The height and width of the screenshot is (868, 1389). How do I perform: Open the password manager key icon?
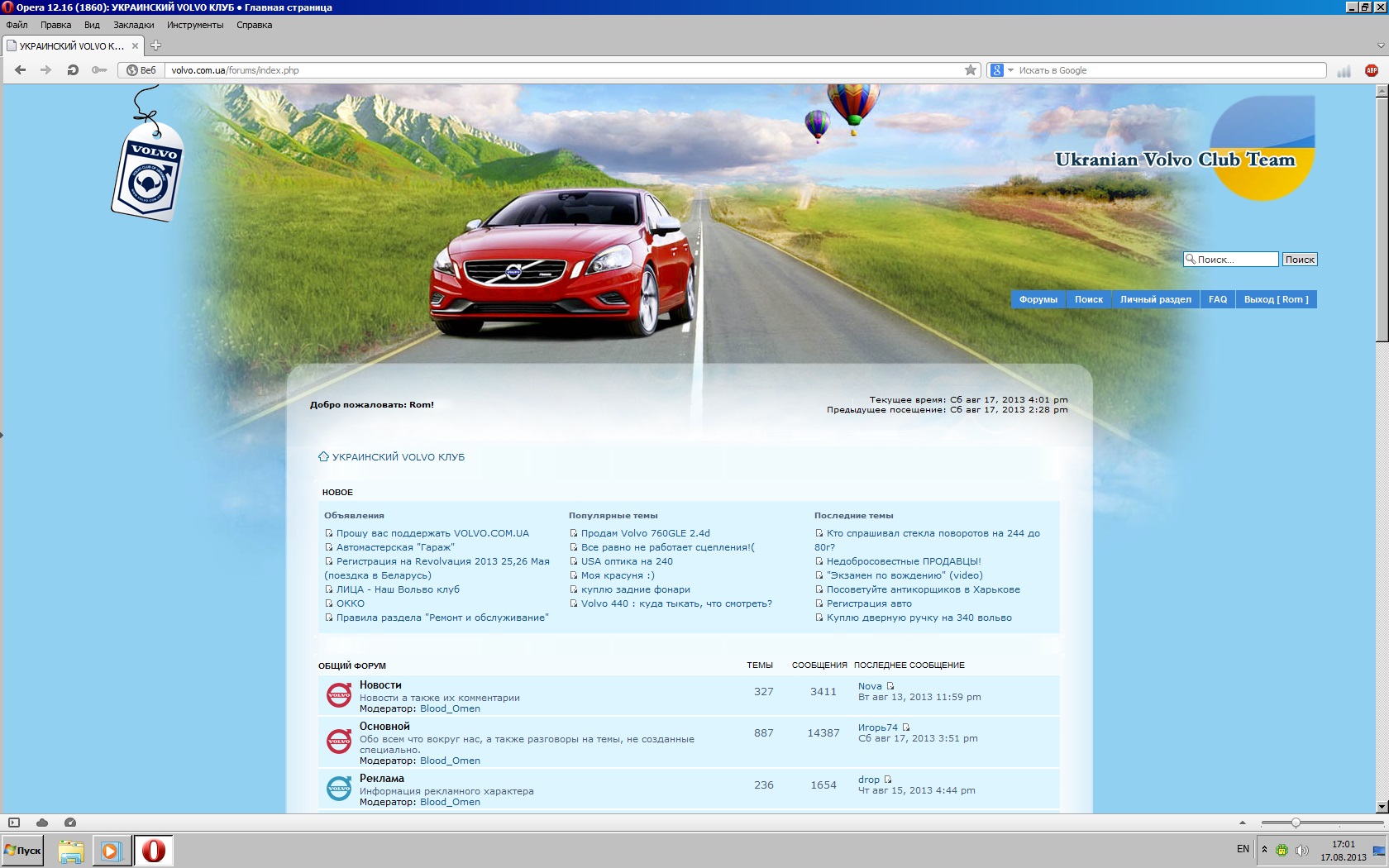(99, 70)
